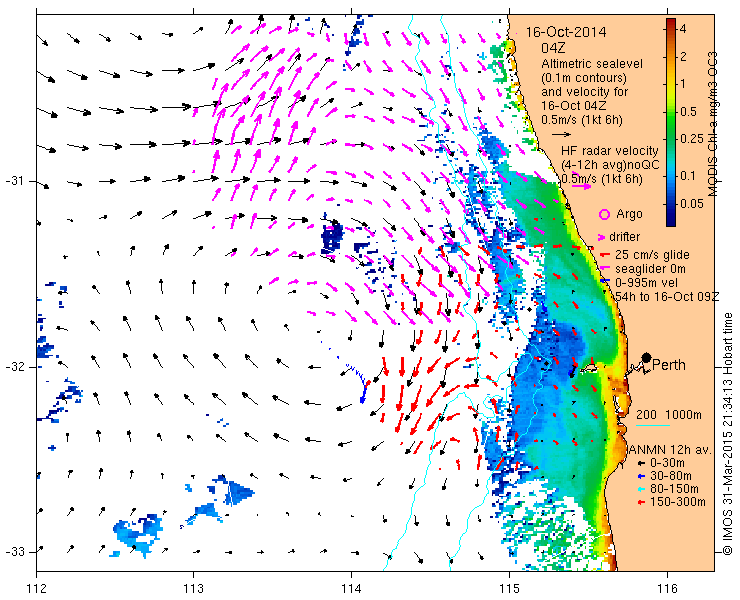Click the colorbar tick label 1
Image resolution: width=740 pixels, height=600 pixels.
683,84
